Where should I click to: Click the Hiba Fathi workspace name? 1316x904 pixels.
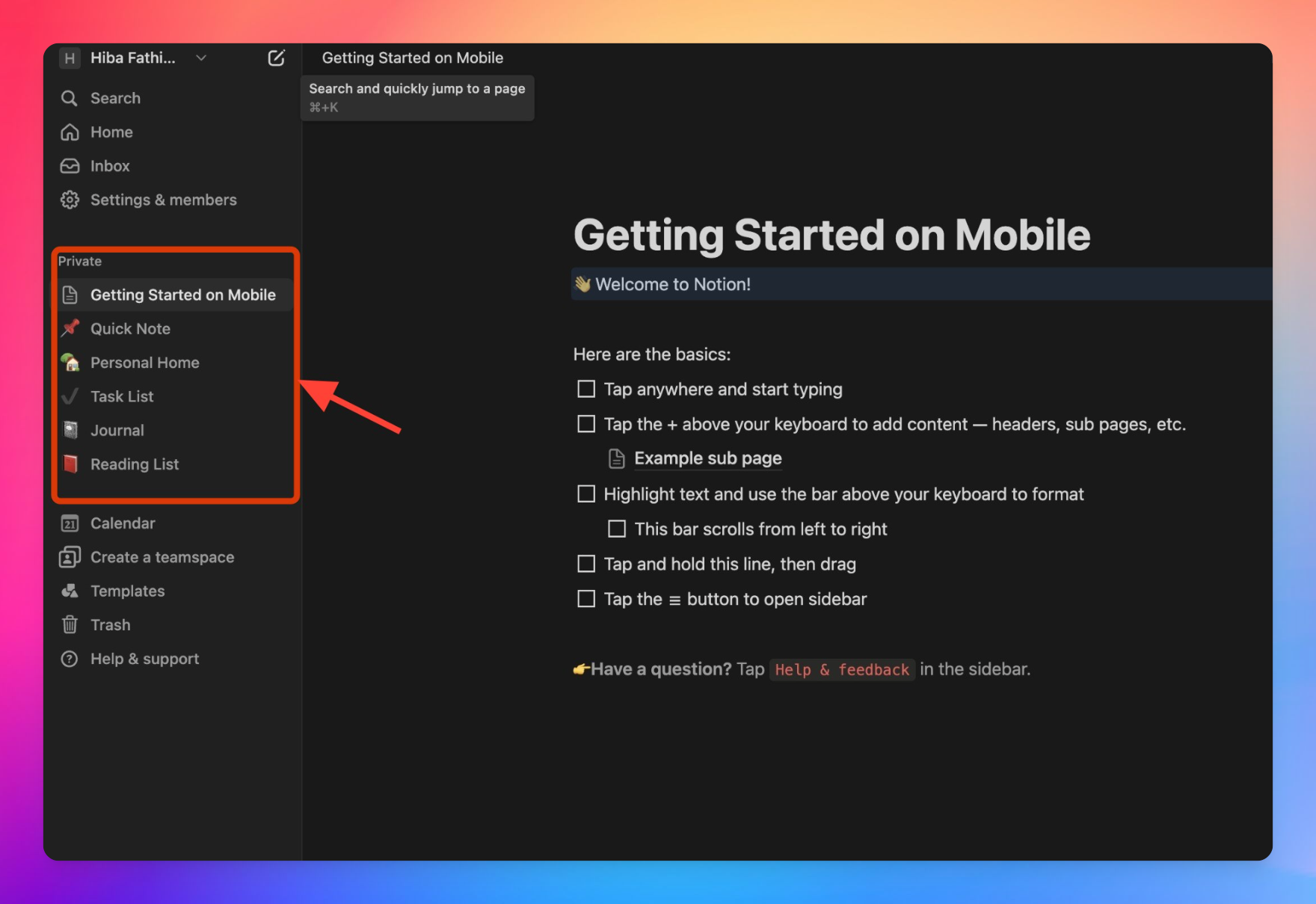coord(133,58)
